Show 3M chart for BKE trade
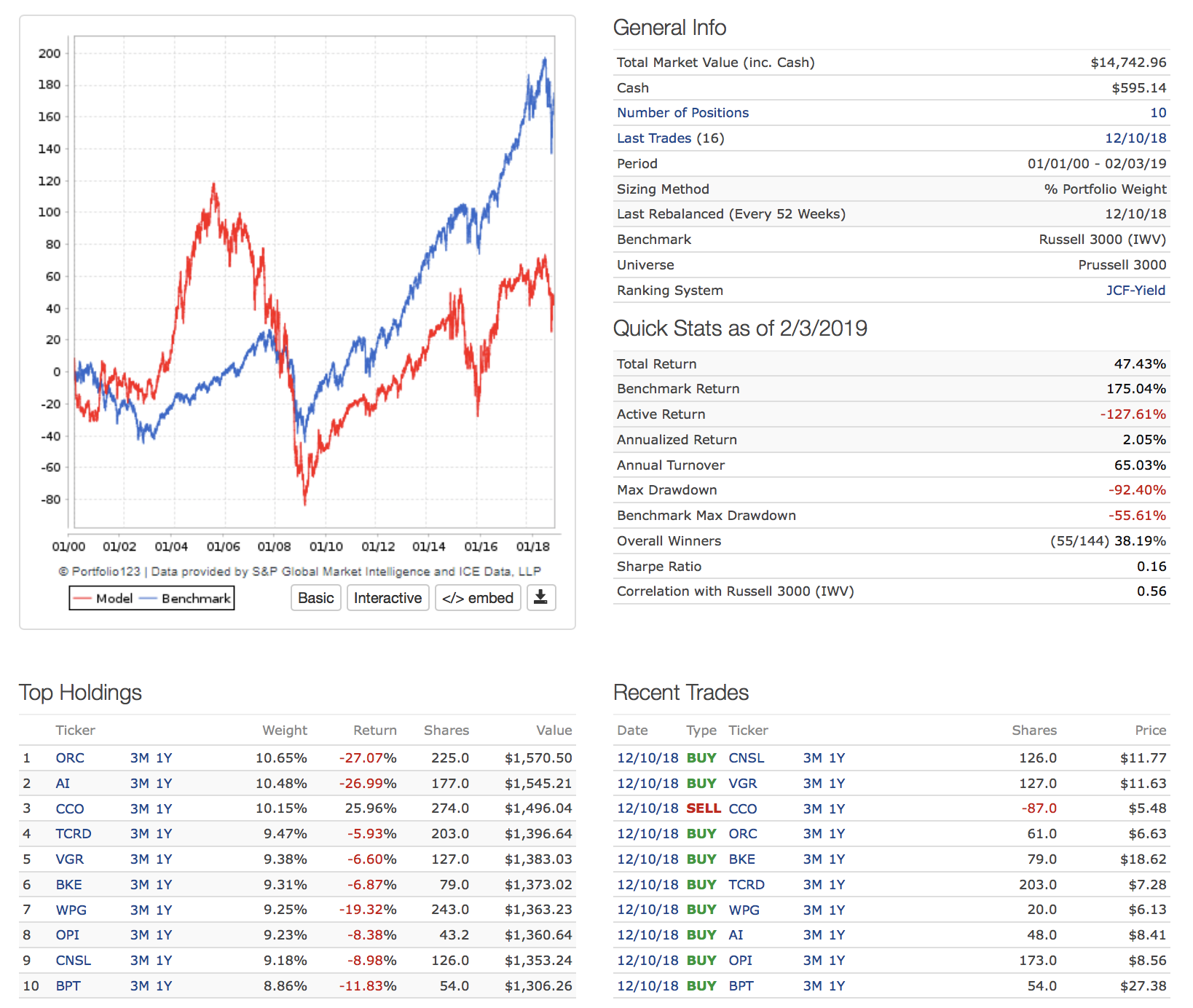This screenshot has height=1008, width=1193. click(x=812, y=859)
